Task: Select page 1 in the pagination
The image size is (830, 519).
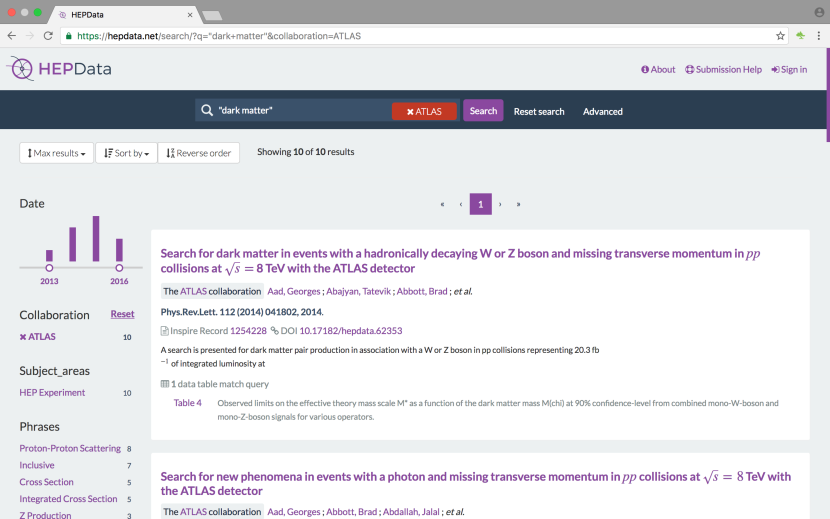Action: click(481, 204)
